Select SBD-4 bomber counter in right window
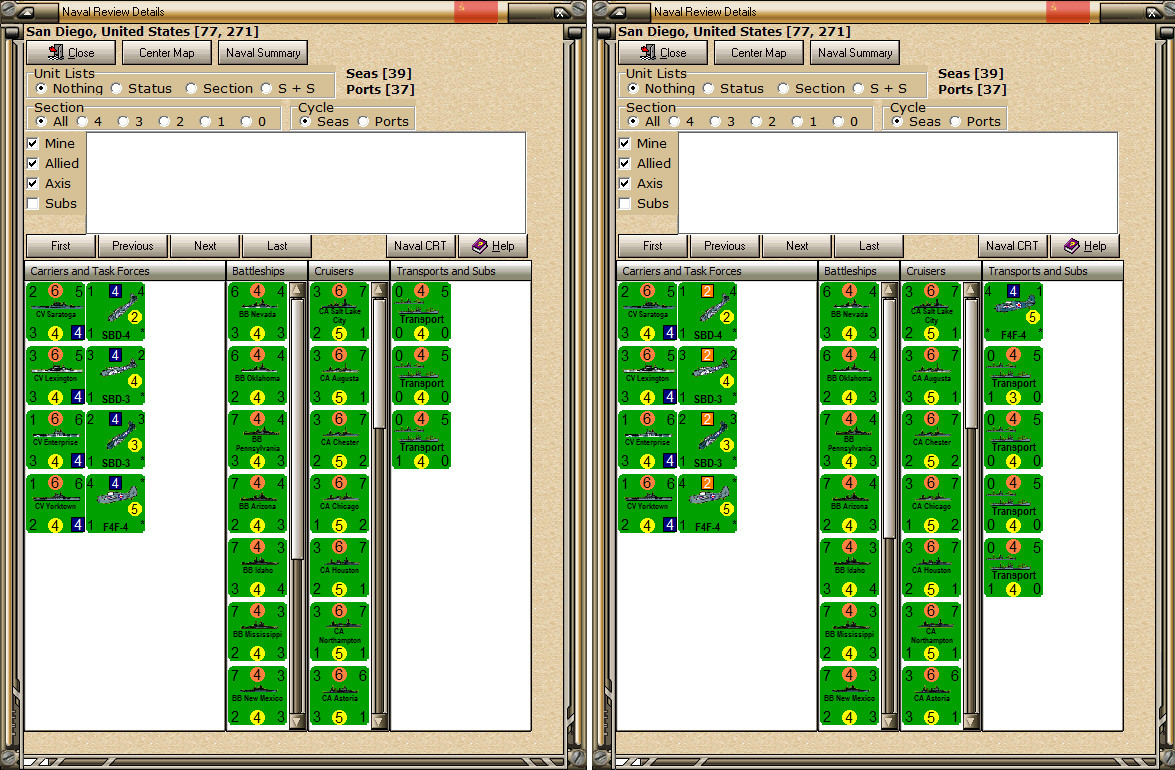Viewport: 1175px width, 770px height. (707, 312)
